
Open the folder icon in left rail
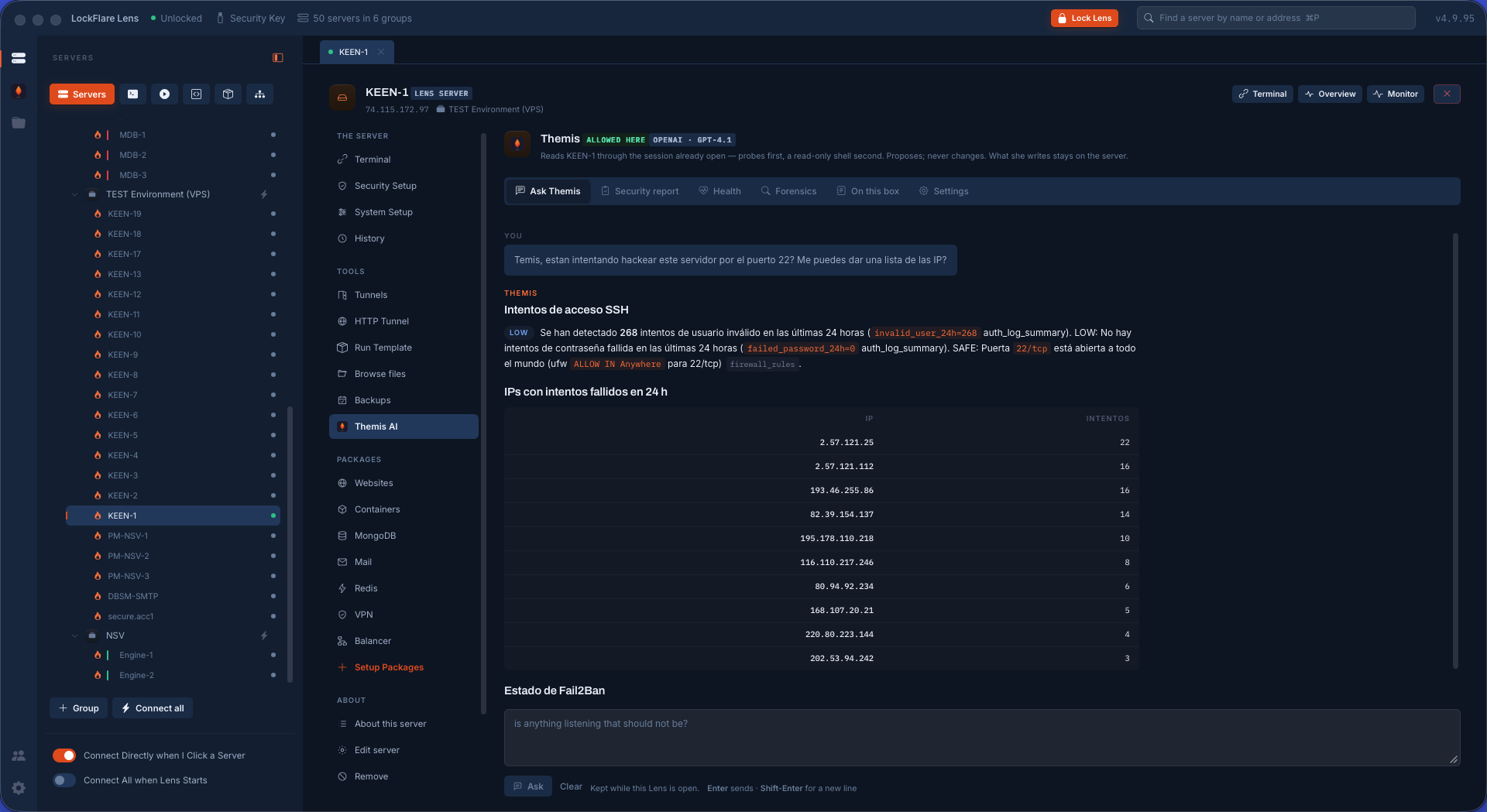click(19, 123)
